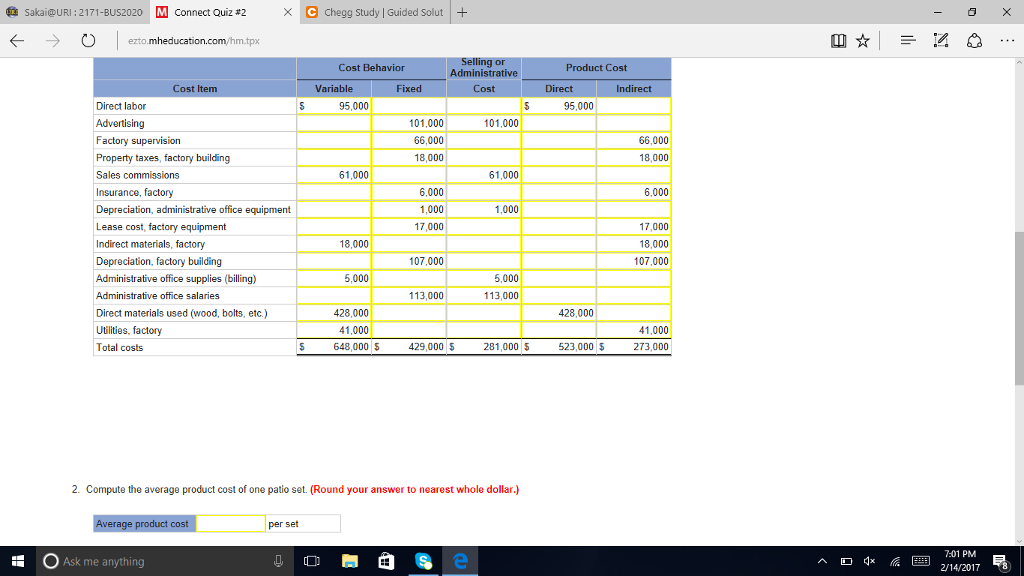Click the 'Product Cost' column header
1024x576 pixels.
pyautogui.click(x=596, y=68)
